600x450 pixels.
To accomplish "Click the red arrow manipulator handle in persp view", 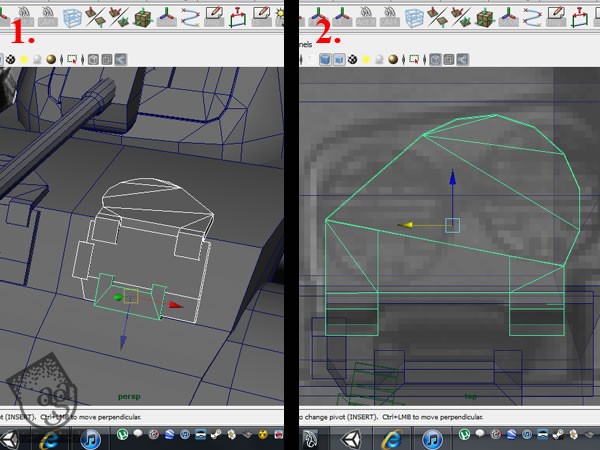I will 175,305.
